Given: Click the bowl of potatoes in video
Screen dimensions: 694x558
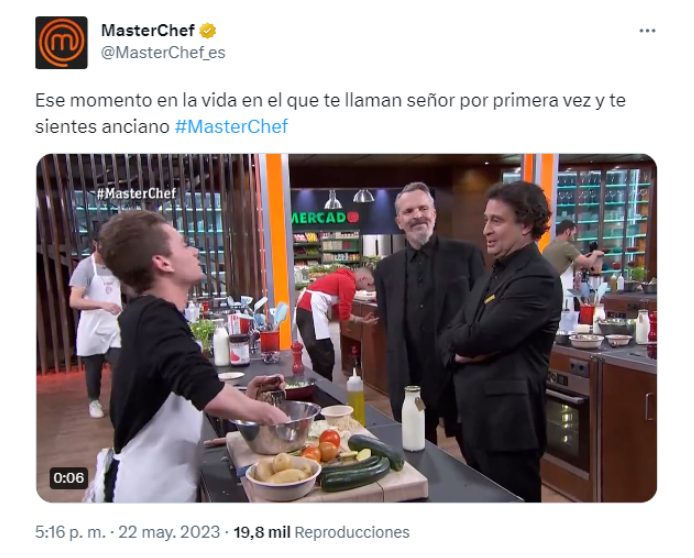Looking at the screenshot, I should coord(283,477).
